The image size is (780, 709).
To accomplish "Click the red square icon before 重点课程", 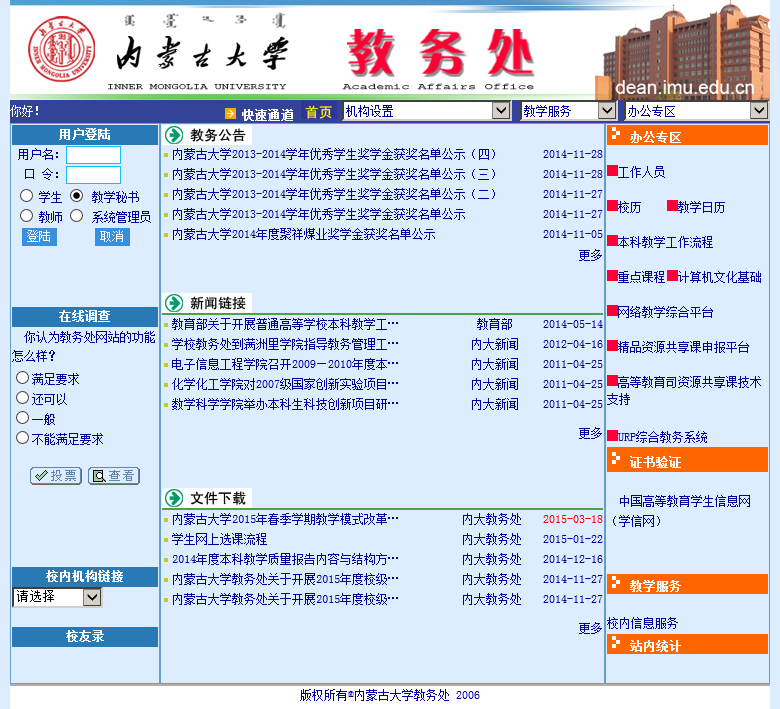I will (x=612, y=276).
